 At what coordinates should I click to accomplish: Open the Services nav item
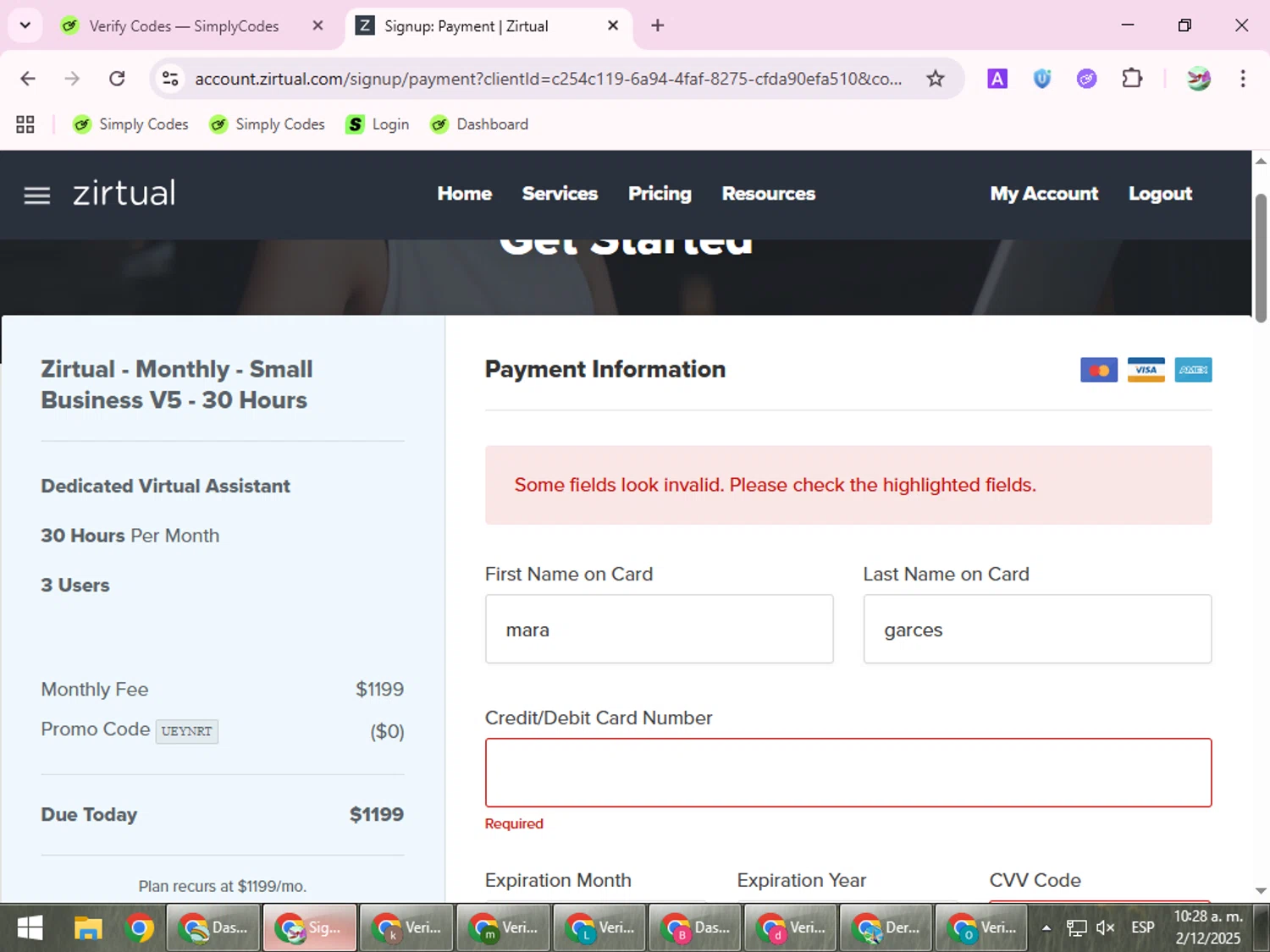click(x=560, y=194)
